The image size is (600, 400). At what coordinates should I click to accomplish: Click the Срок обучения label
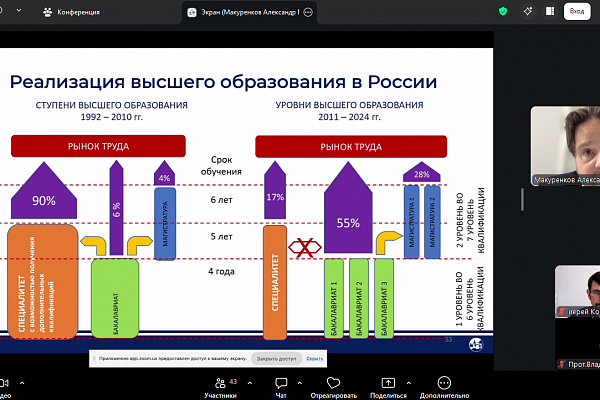[x=221, y=165]
